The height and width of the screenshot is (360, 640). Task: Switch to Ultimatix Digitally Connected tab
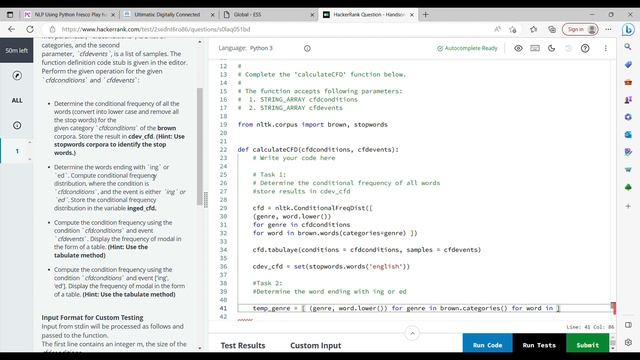pyautogui.click(x=169, y=14)
